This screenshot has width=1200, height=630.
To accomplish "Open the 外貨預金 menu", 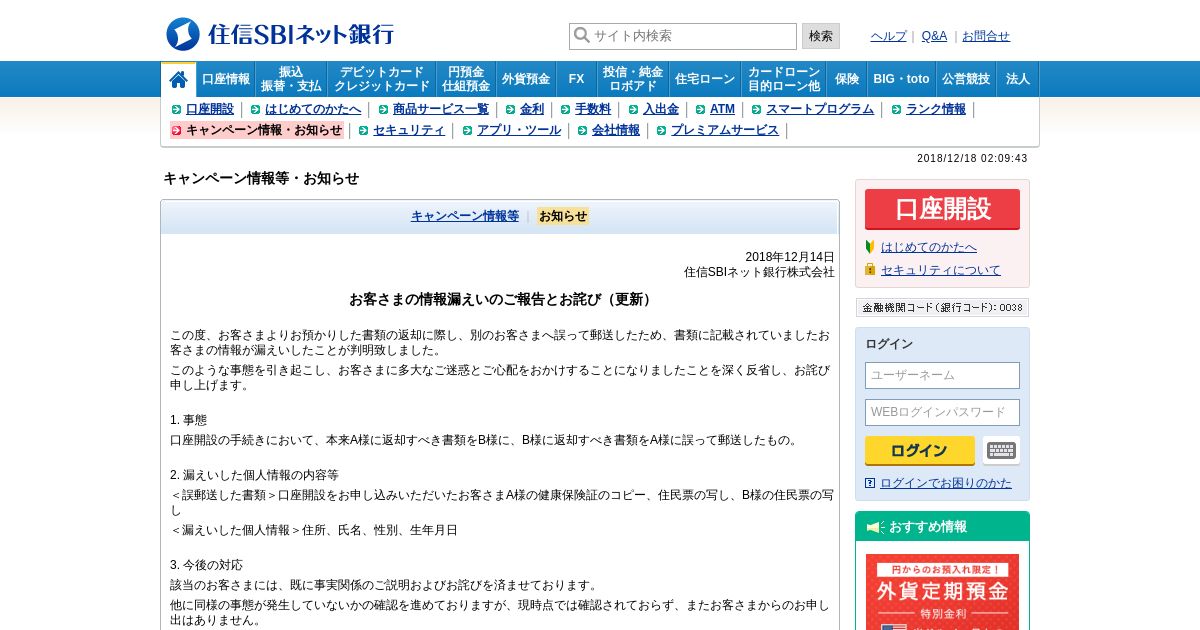I will [x=526, y=79].
